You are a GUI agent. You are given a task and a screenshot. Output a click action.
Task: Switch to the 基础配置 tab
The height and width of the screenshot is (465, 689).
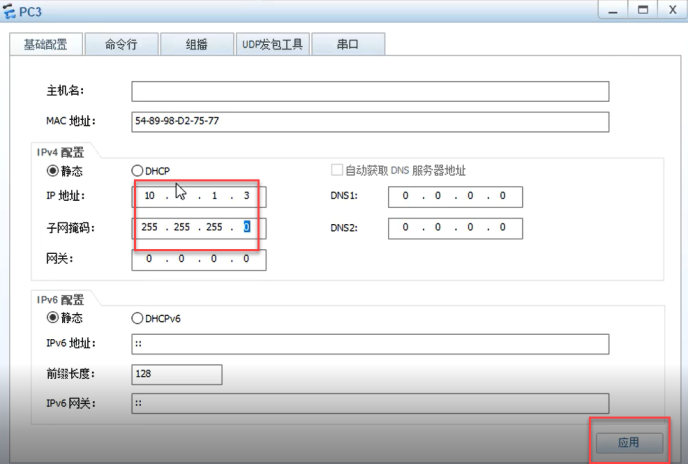pyautogui.click(x=46, y=45)
